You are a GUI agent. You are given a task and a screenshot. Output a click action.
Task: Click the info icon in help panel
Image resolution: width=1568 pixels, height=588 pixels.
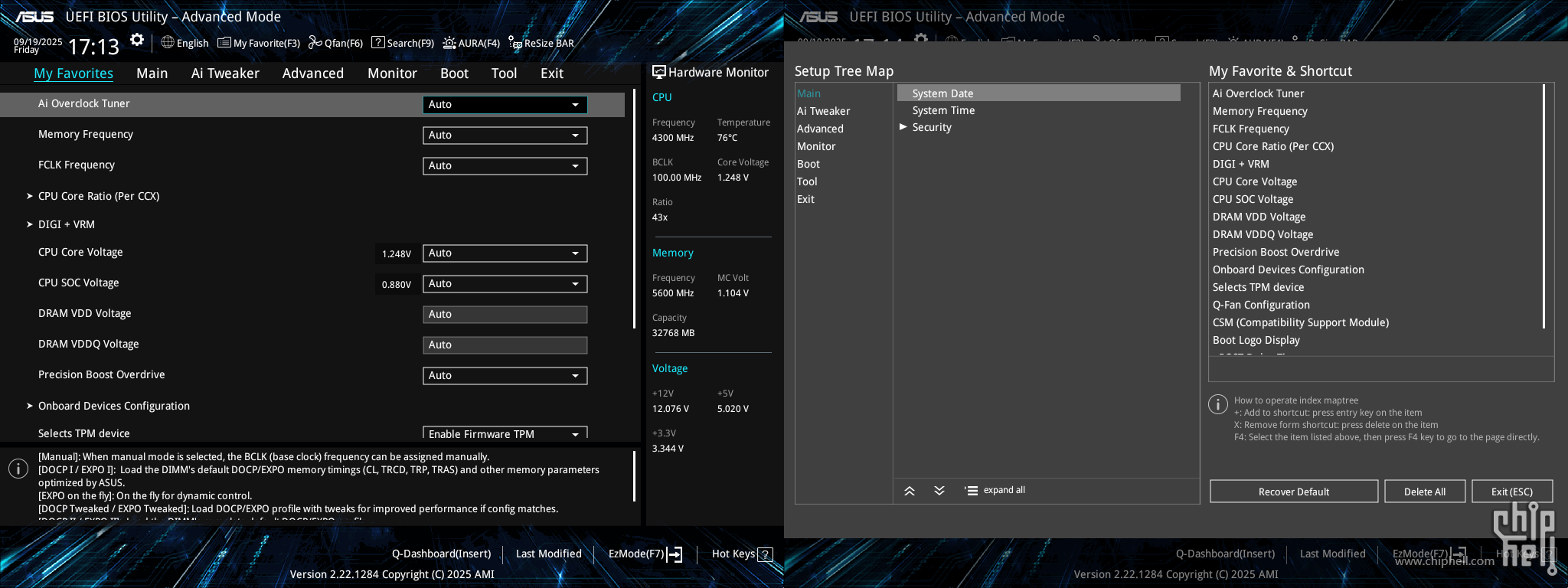pos(18,469)
